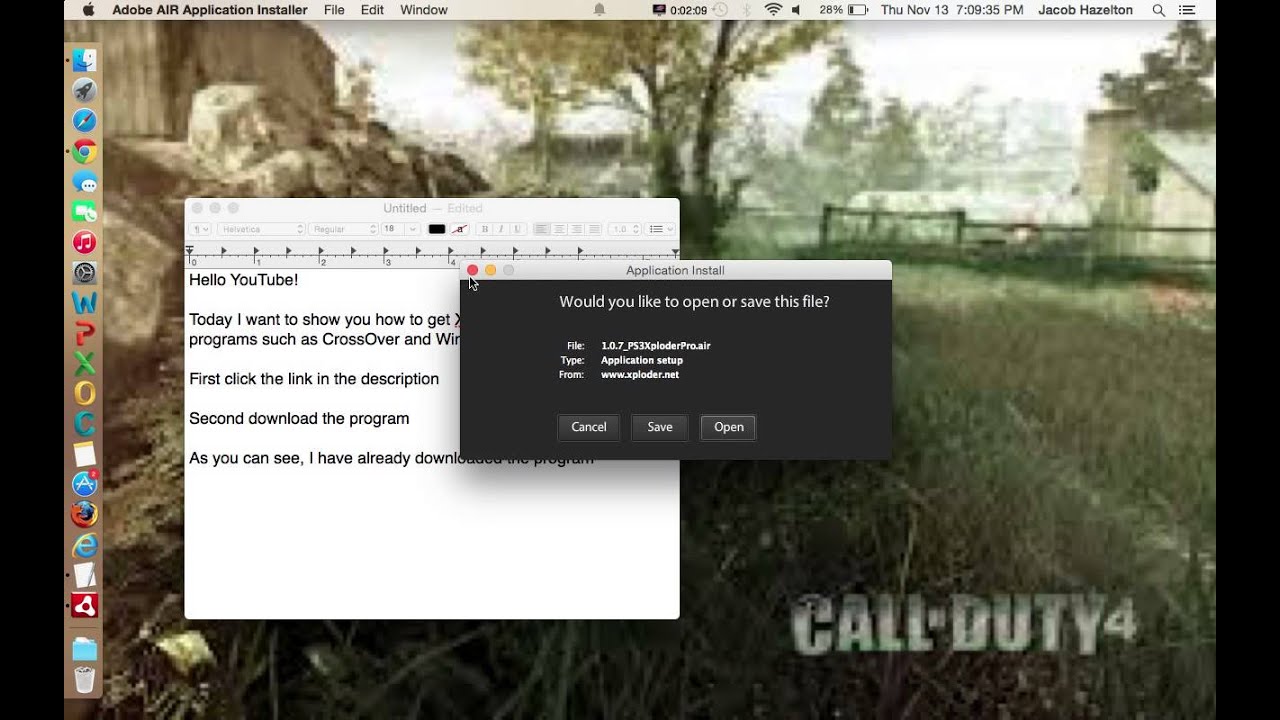Screen dimensions: 1280x720
Task: Click Cancel in Application Install dialog
Action: (x=589, y=427)
